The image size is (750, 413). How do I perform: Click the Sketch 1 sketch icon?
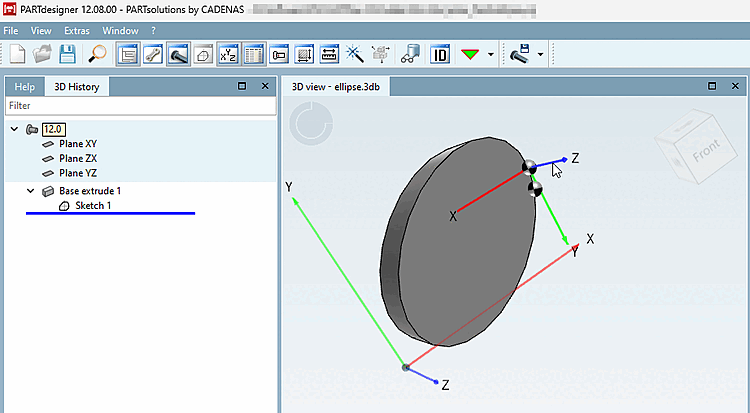(64, 206)
